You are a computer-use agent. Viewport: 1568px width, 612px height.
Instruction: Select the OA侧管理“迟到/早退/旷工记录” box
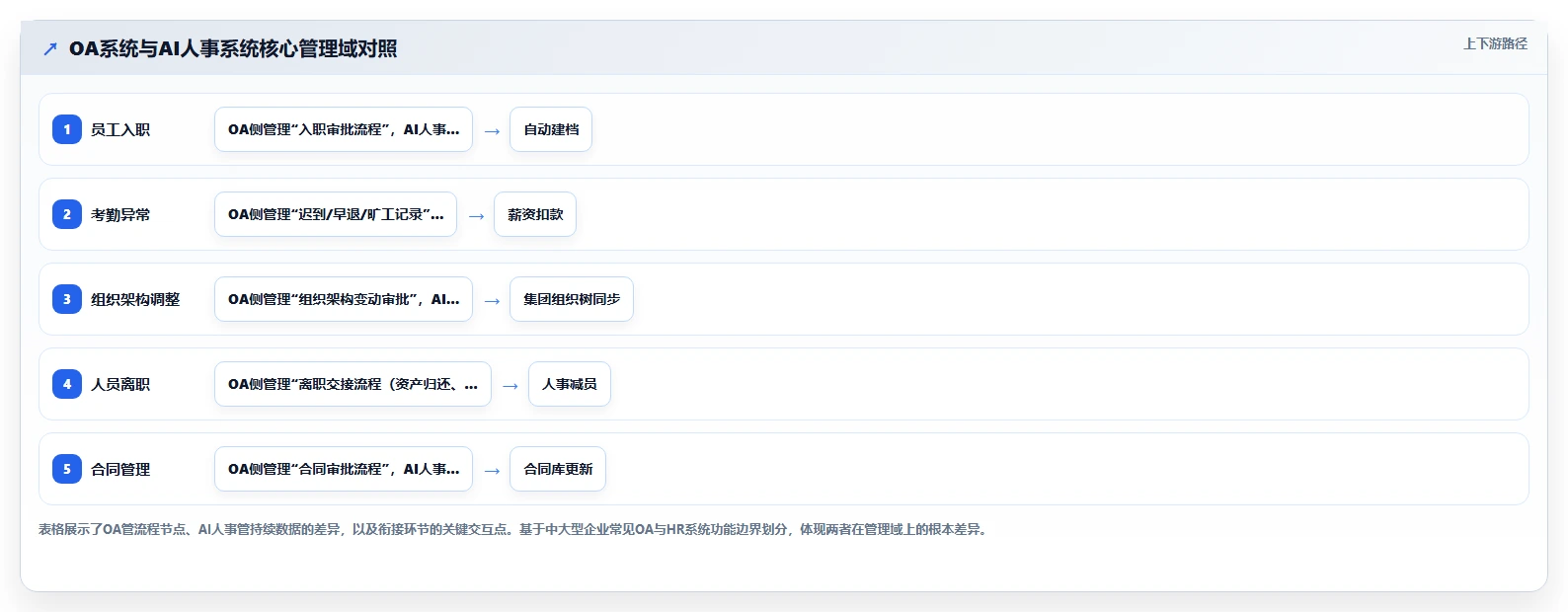click(336, 214)
